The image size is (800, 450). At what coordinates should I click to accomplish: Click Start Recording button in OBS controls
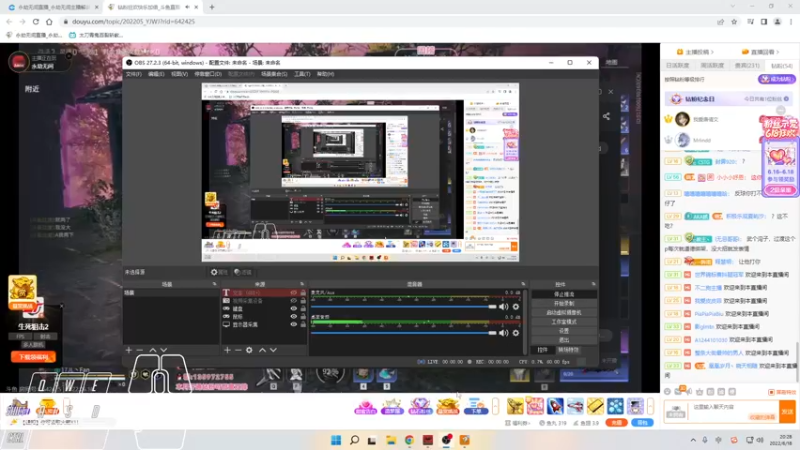coord(564,304)
